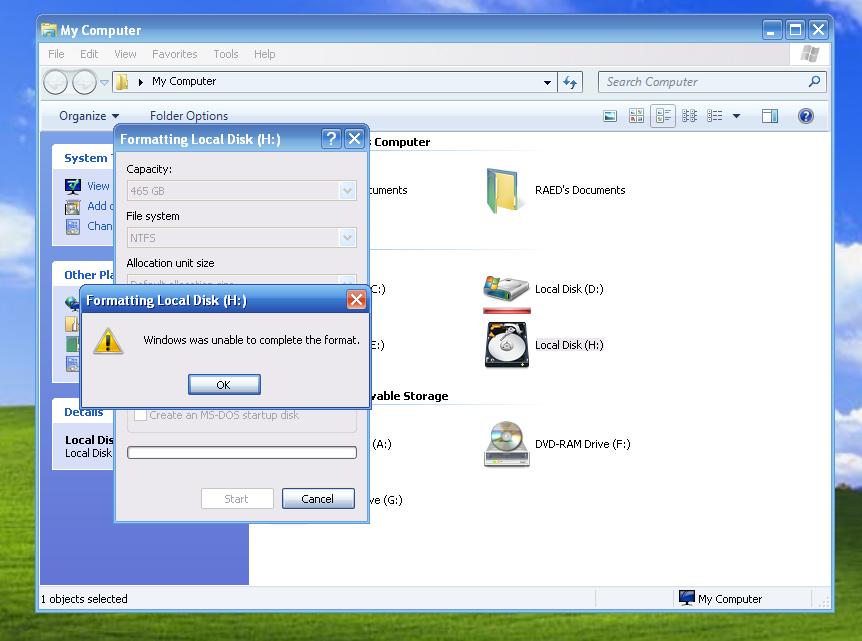The image size is (862, 641).
Task: Click the Local Disk (H:) label
Action: (x=569, y=345)
